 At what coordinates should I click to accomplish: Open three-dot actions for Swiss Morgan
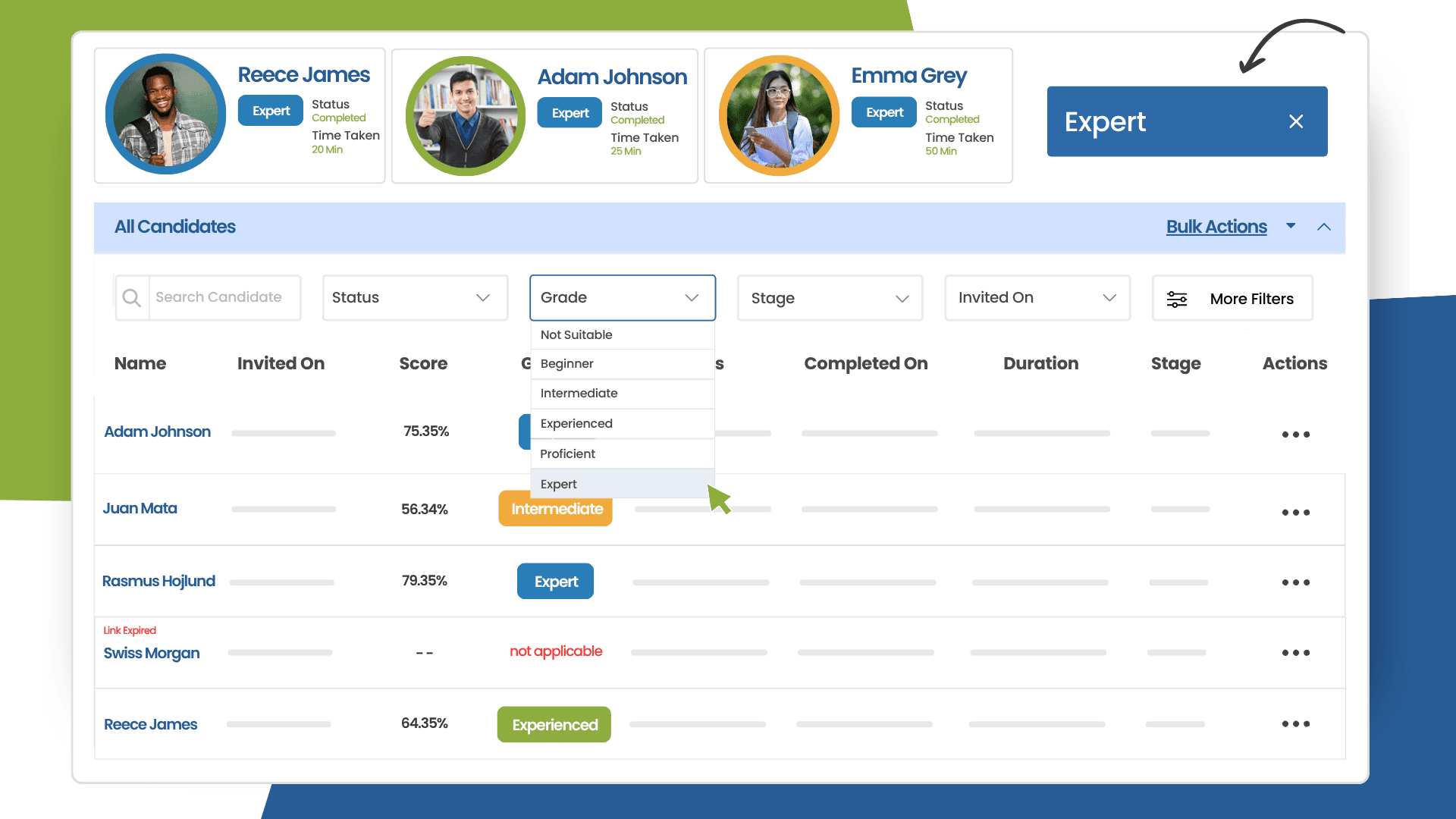click(1295, 653)
